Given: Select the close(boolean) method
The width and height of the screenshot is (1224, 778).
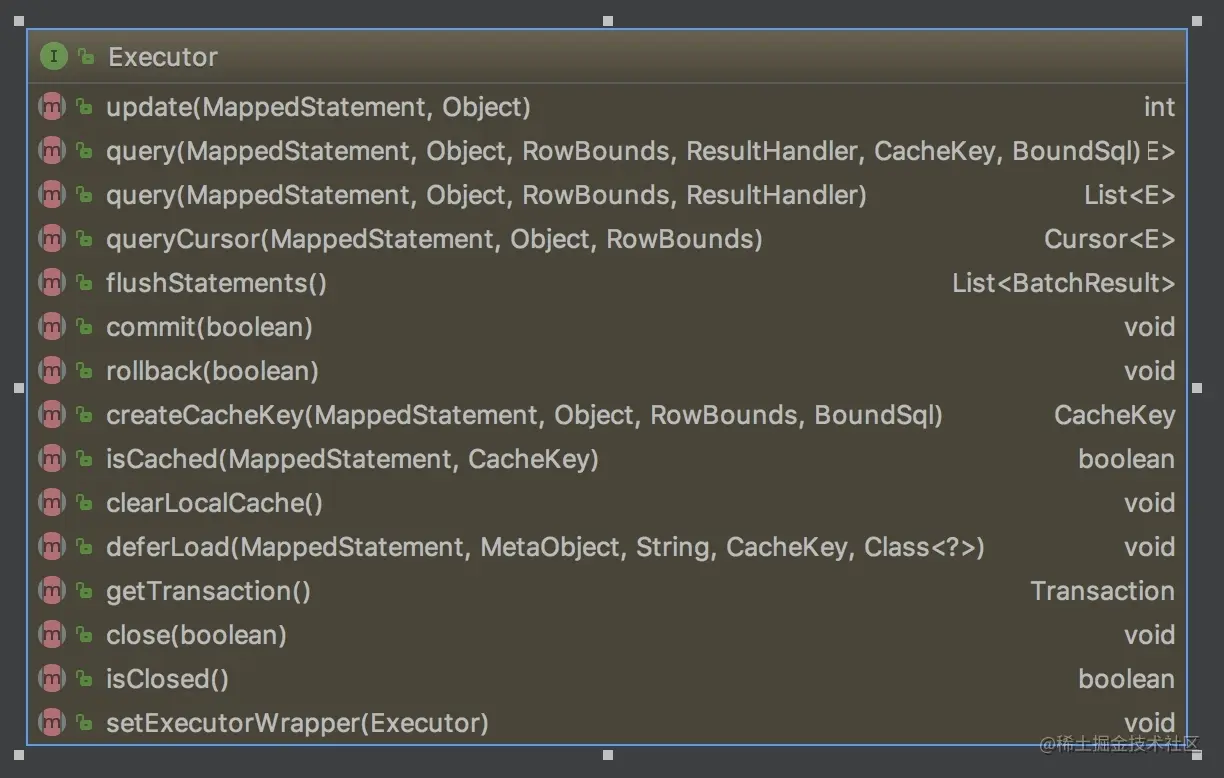Looking at the screenshot, I should (x=196, y=635).
